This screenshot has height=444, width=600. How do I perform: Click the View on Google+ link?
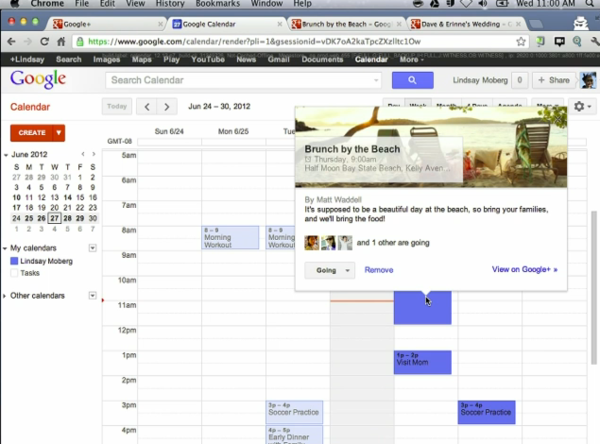524,270
